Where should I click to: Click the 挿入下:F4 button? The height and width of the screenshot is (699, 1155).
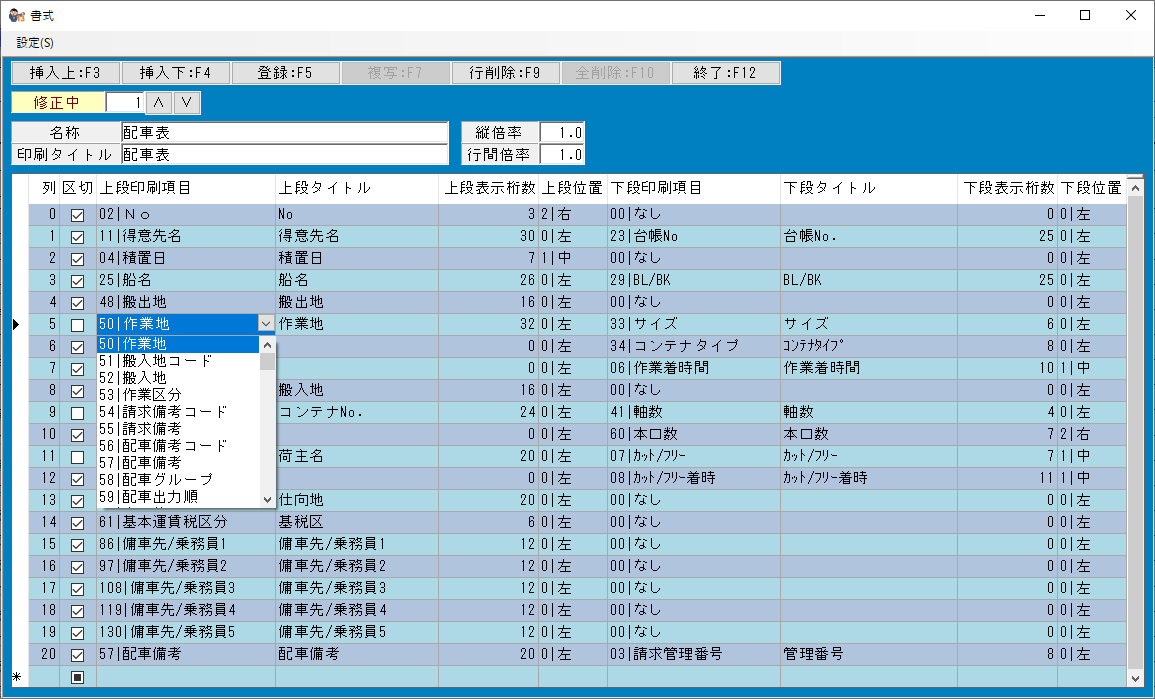coord(175,73)
